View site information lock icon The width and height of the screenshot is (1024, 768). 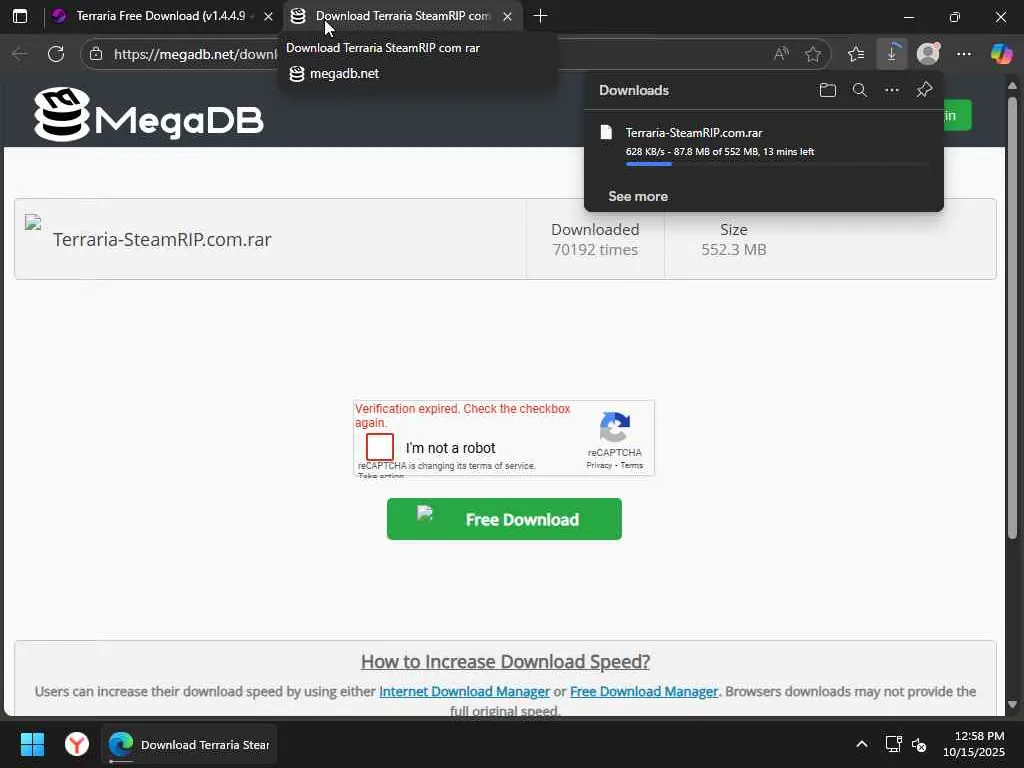point(96,54)
